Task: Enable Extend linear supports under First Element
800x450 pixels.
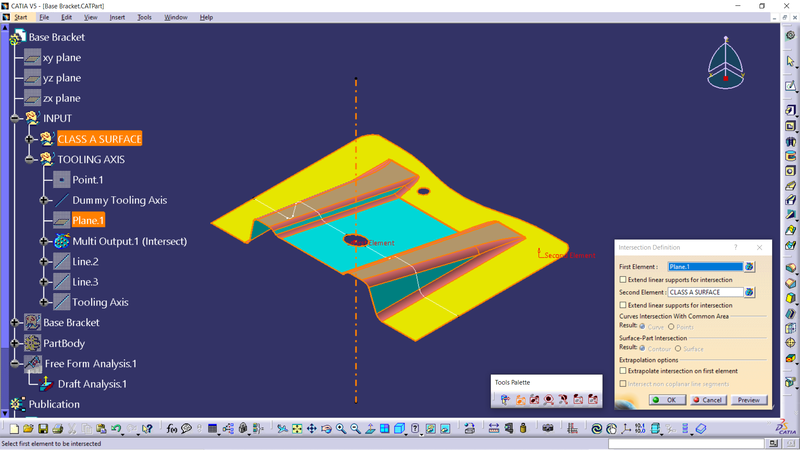Action: tap(623, 280)
